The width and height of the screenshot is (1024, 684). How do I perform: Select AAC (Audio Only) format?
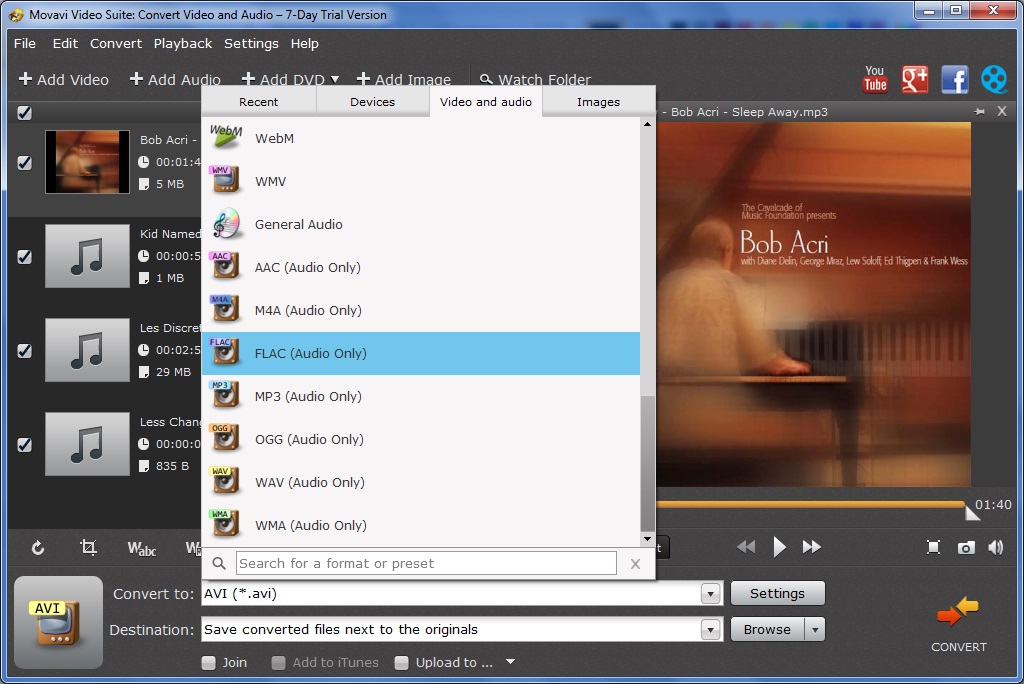tap(421, 268)
